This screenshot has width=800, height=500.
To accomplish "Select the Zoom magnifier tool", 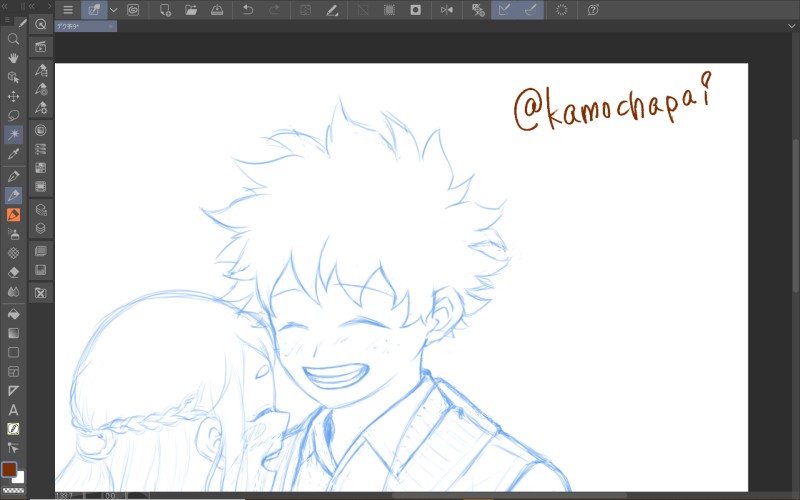I will pyautogui.click(x=13, y=39).
